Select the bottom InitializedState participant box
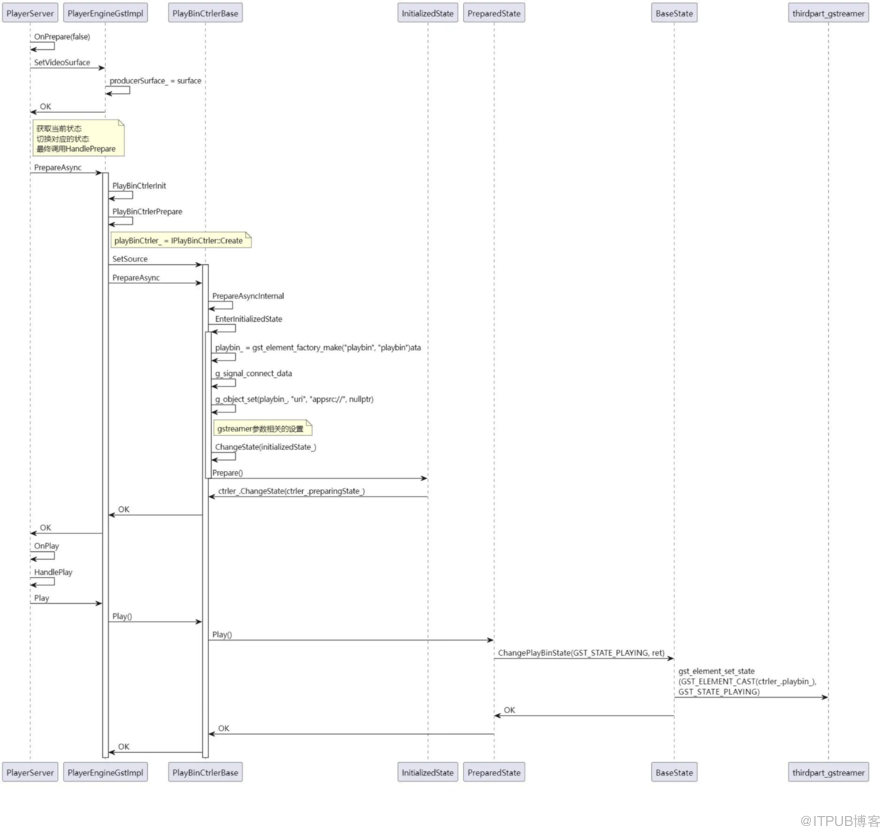The height and width of the screenshot is (836, 890). 428,772
